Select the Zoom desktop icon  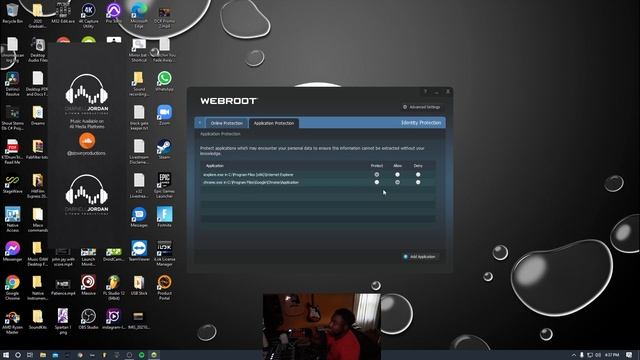coord(164,115)
